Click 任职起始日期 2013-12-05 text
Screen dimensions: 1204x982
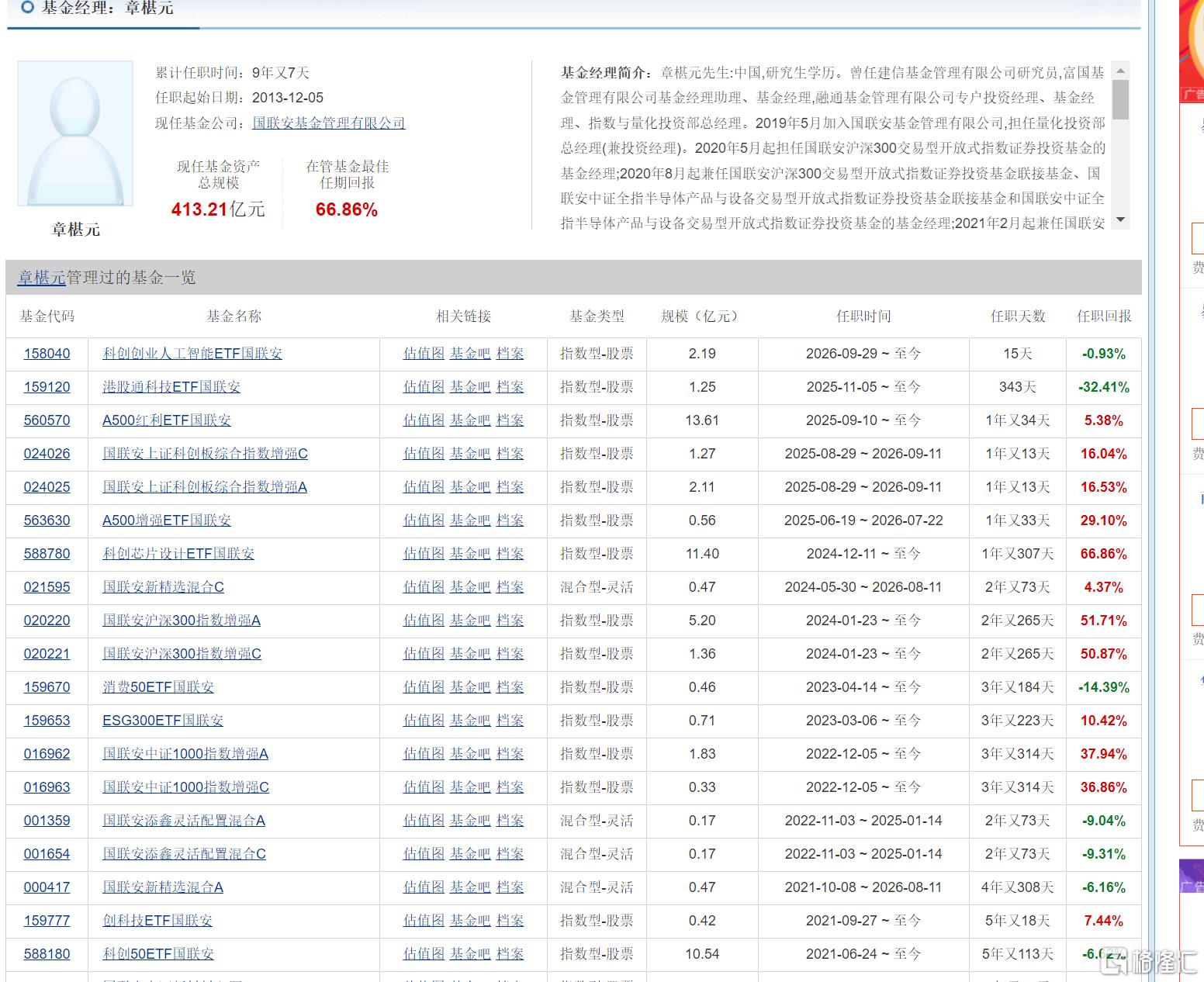pyautogui.click(x=239, y=98)
